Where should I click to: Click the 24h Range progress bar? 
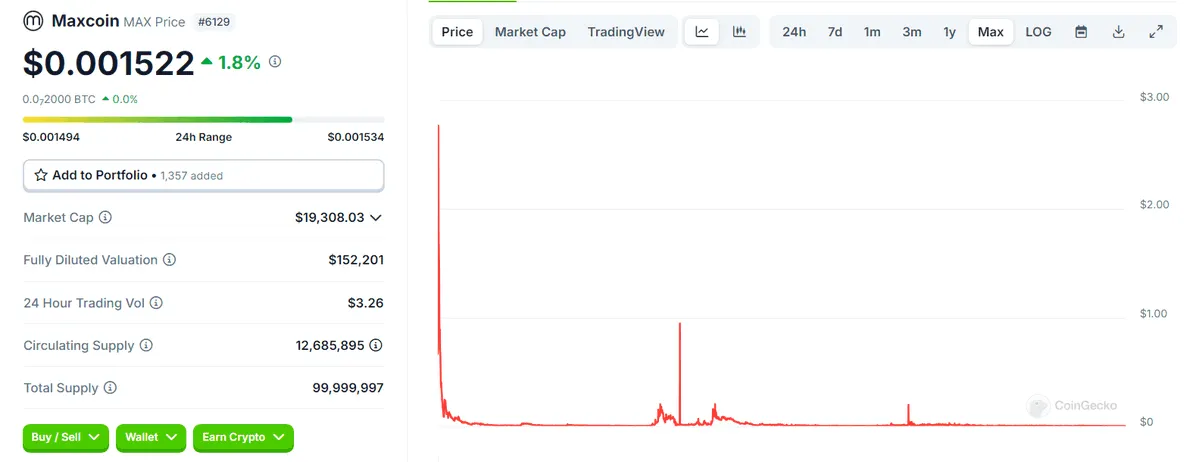(x=203, y=120)
